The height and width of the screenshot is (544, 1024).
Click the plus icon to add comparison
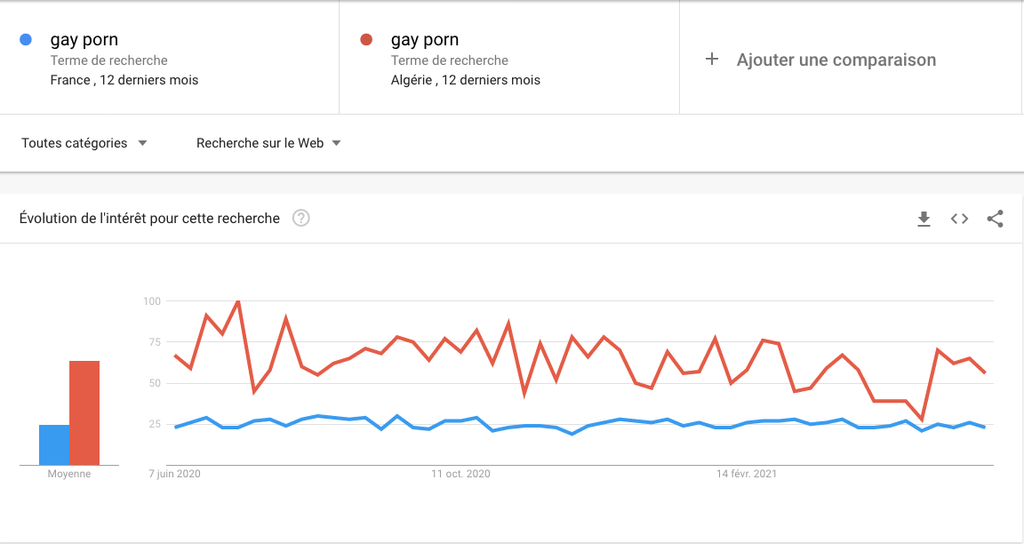point(712,59)
